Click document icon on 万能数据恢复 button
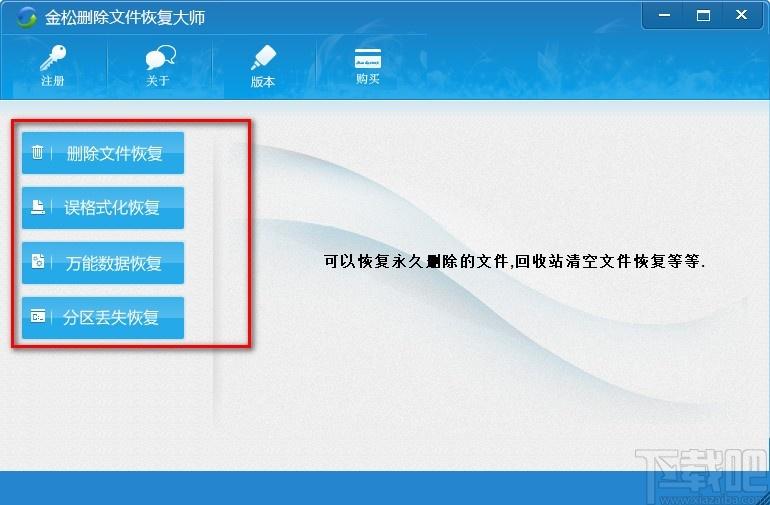The height and width of the screenshot is (505, 770). [38, 261]
